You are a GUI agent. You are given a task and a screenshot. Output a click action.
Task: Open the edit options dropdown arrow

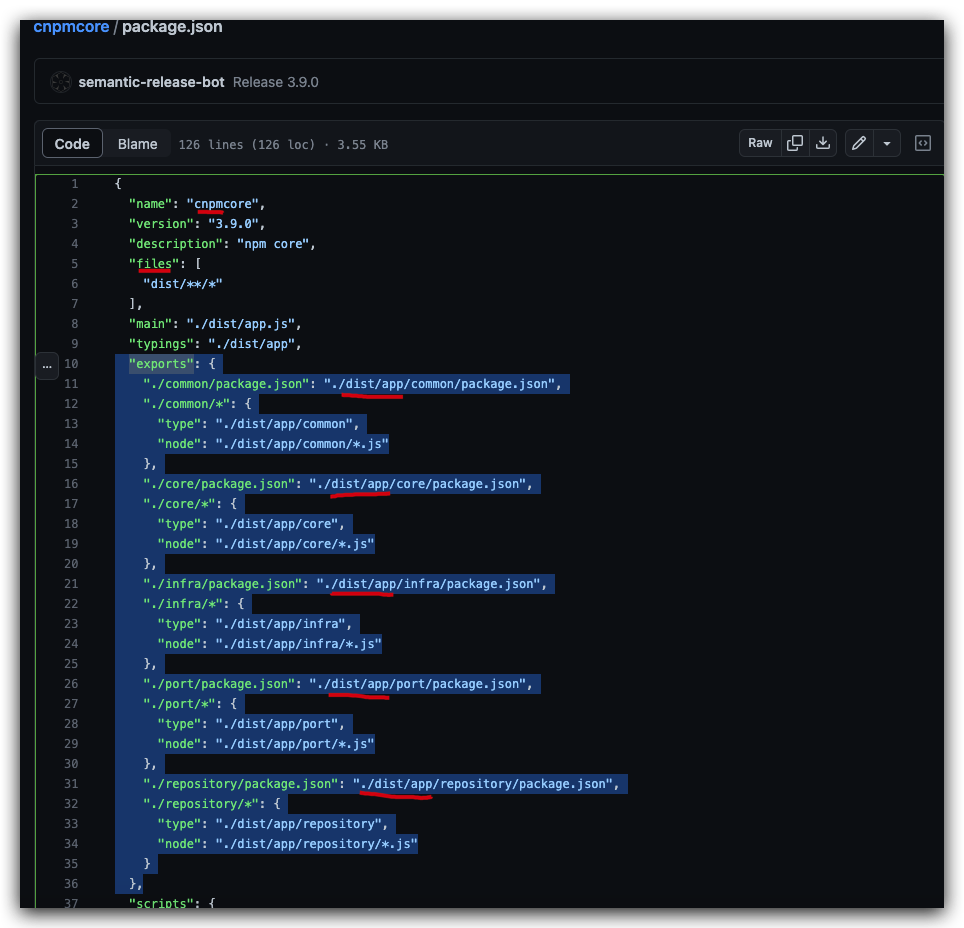pos(885,142)
